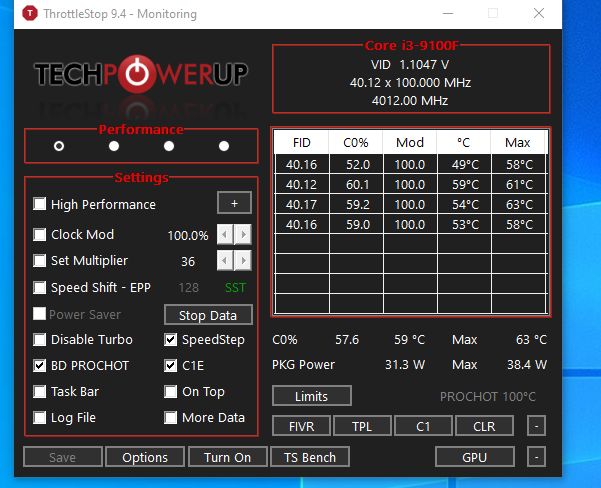This screenshot has height=488, width=601.
Task: Click the Set Multiplier value 36
Action: (x=188, y=261)
